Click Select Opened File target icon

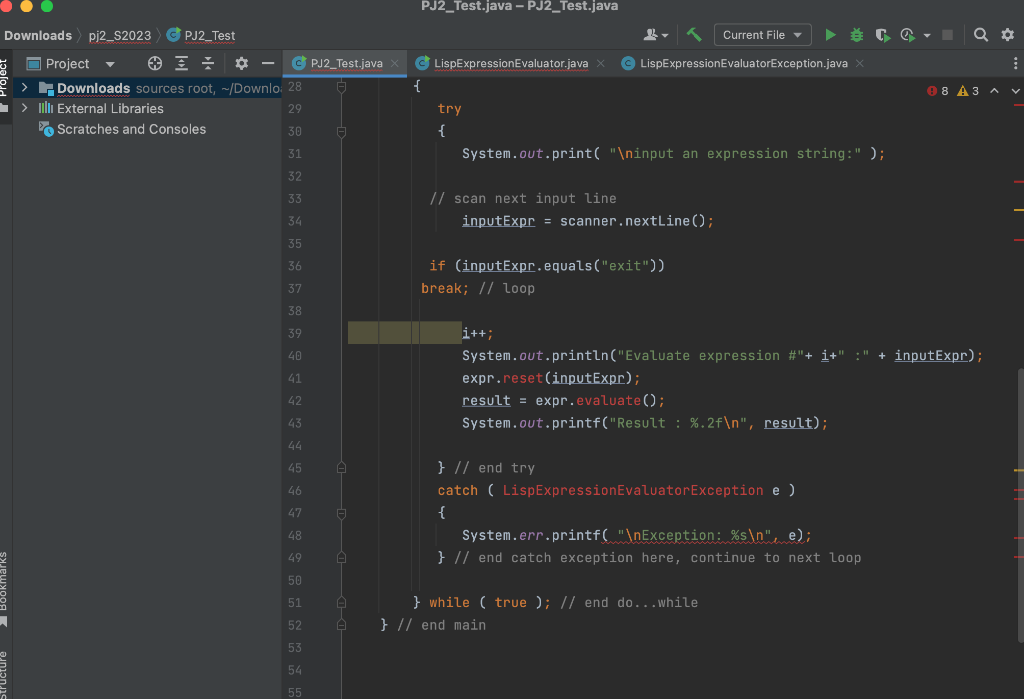(x=155, y=63)
